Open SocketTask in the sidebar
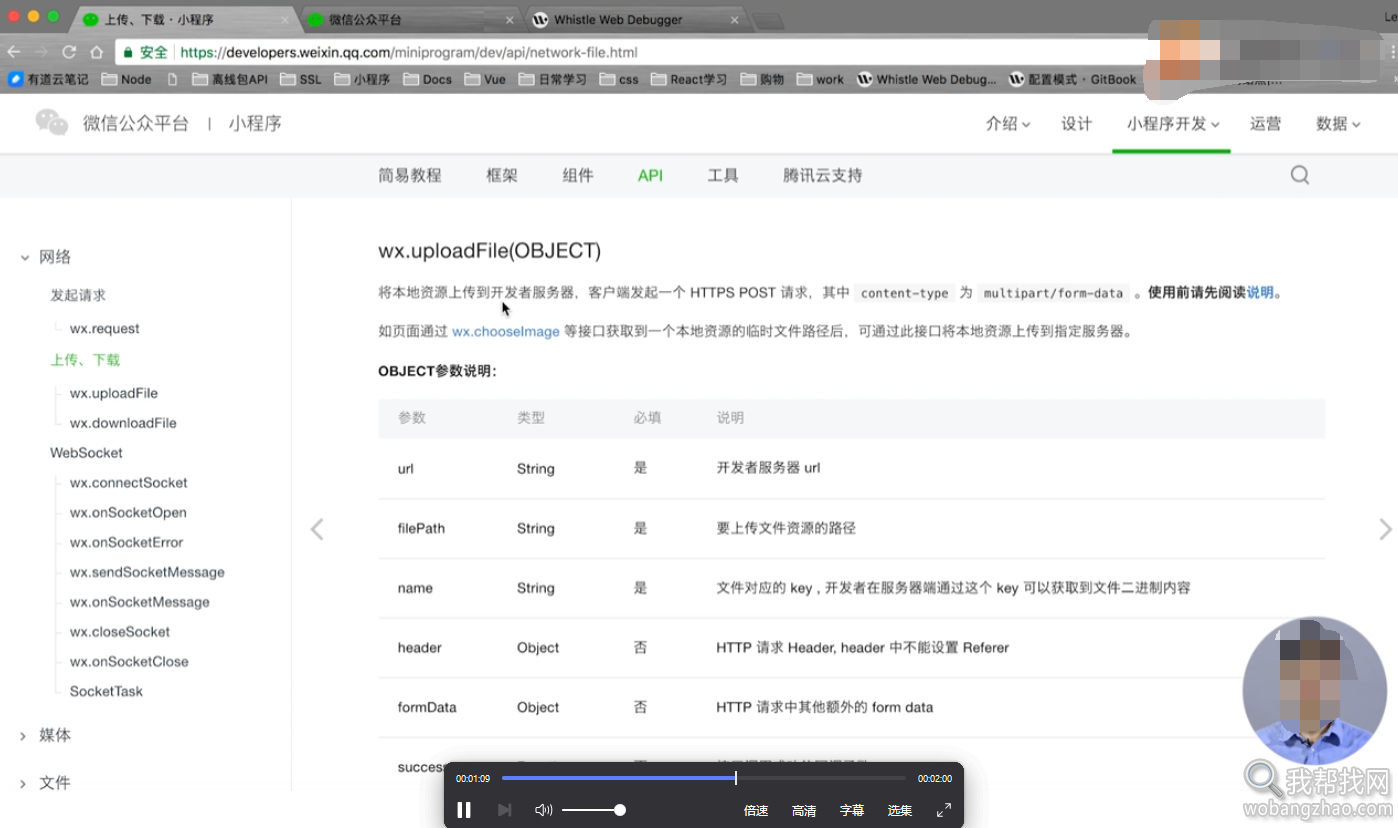The image size is (1398, 828). [x=106, y=692]
